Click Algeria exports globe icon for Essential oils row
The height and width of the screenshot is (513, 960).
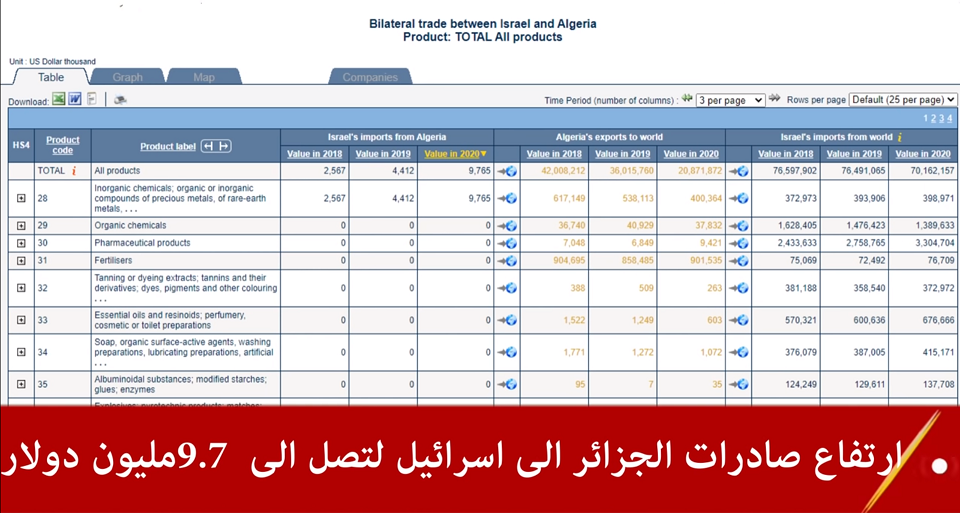tap(507, 320)
